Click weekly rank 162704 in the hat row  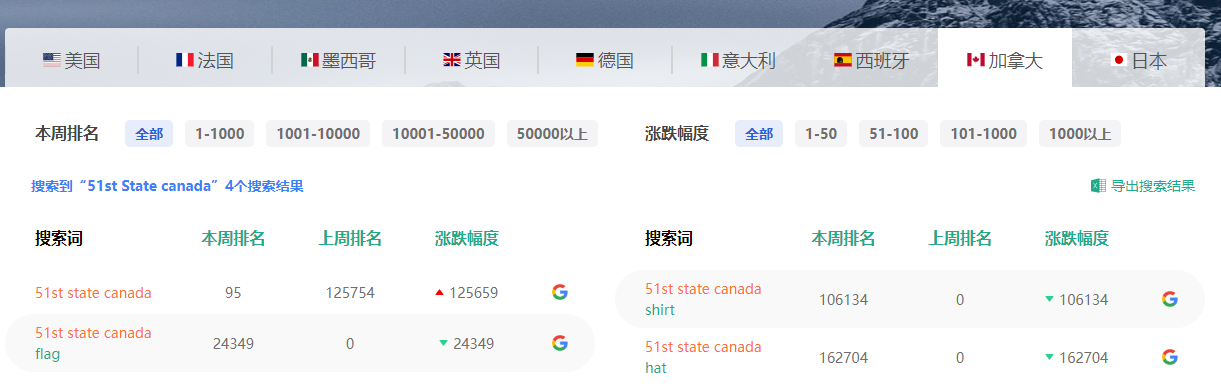843,358
